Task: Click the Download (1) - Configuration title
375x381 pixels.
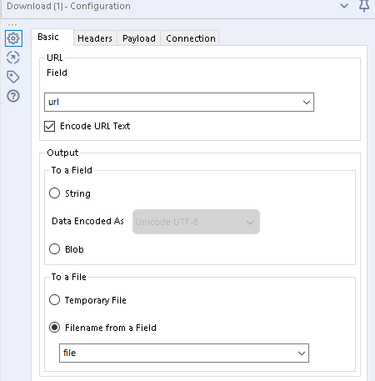Action: click(x=68, y=6)
